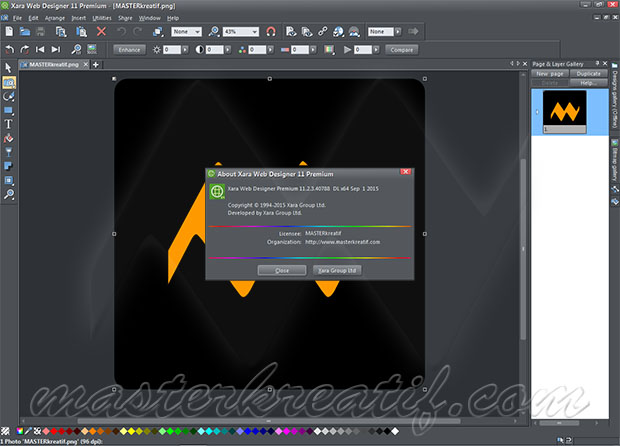Select the Widgets and placeholder tool
The image size is (620, 446).
click(x=8, y=180)
